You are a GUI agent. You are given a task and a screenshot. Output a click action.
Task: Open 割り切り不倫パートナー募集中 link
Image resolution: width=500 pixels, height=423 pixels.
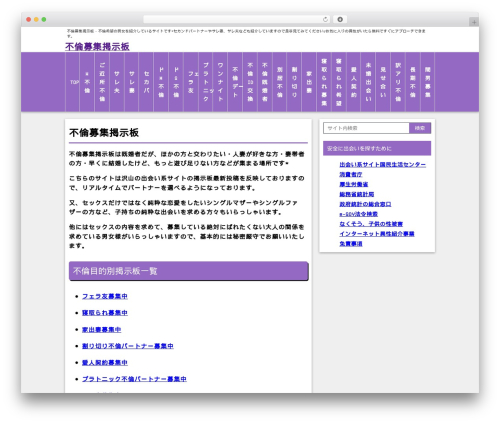(128, 346)
